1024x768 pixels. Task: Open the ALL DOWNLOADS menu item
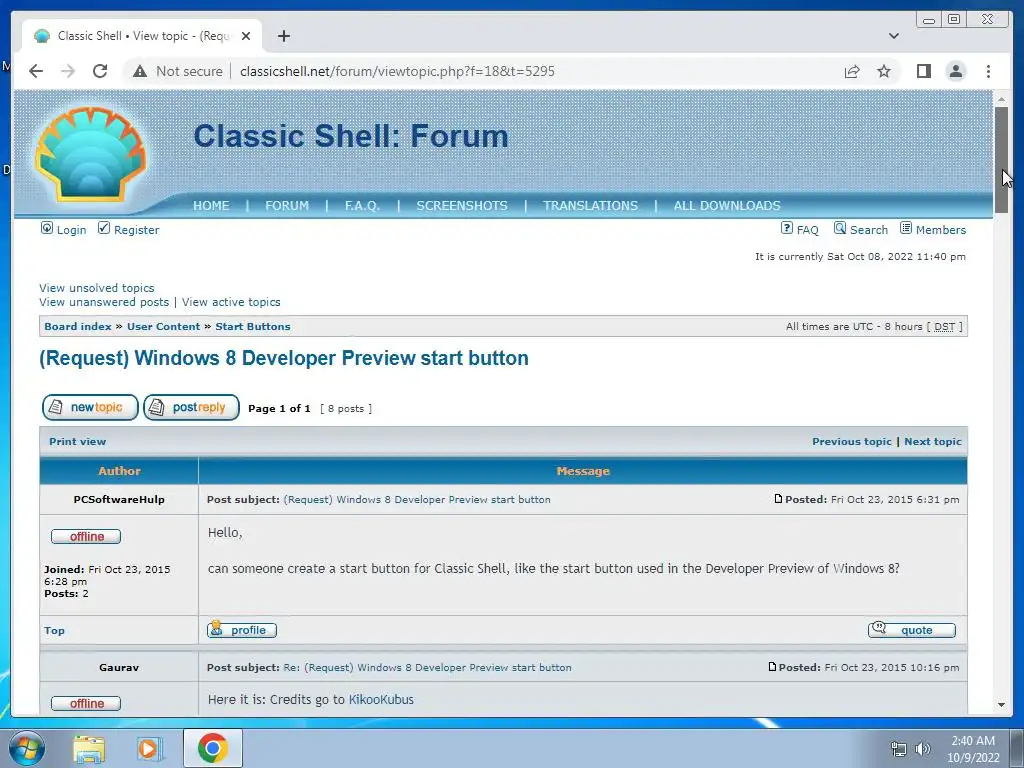coord(727,206)
